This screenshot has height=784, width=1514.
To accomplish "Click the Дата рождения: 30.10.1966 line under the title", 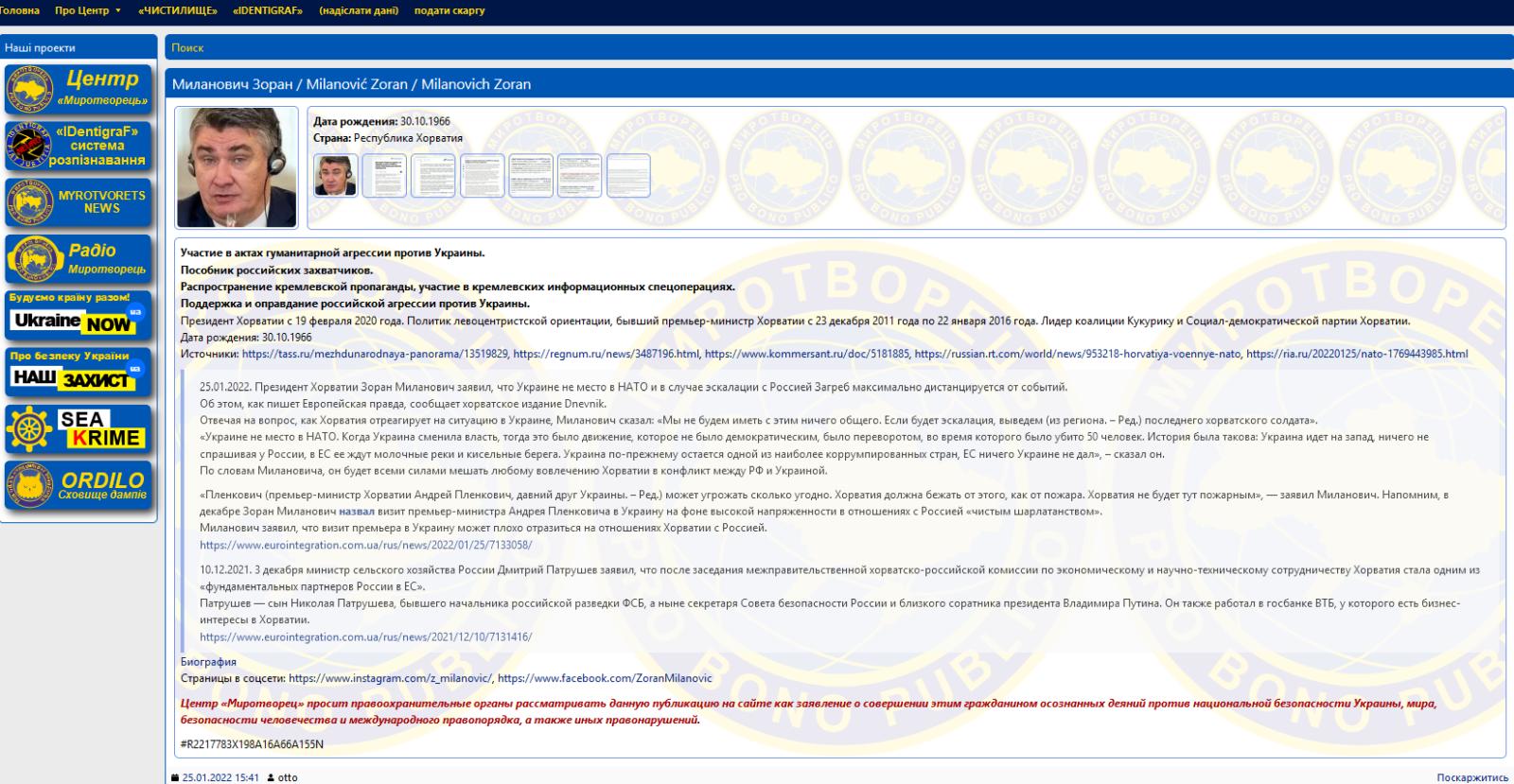I will pos(381,121).
